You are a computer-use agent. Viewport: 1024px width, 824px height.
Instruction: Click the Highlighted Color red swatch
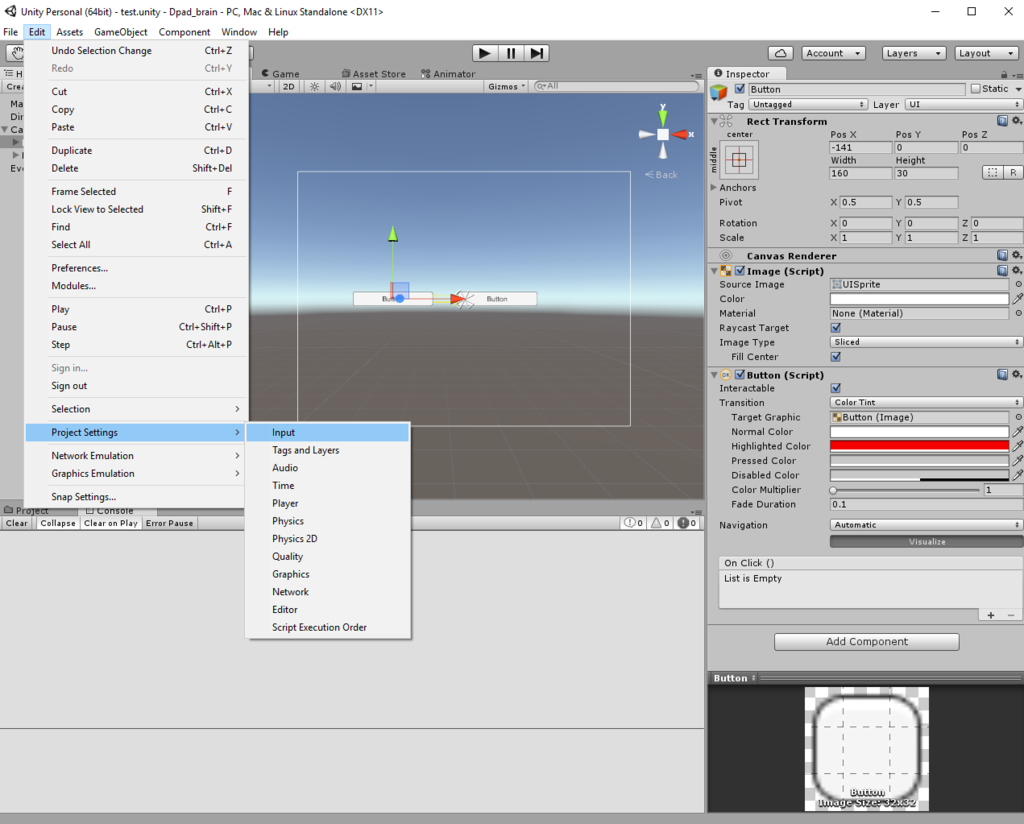pos(919,446)
